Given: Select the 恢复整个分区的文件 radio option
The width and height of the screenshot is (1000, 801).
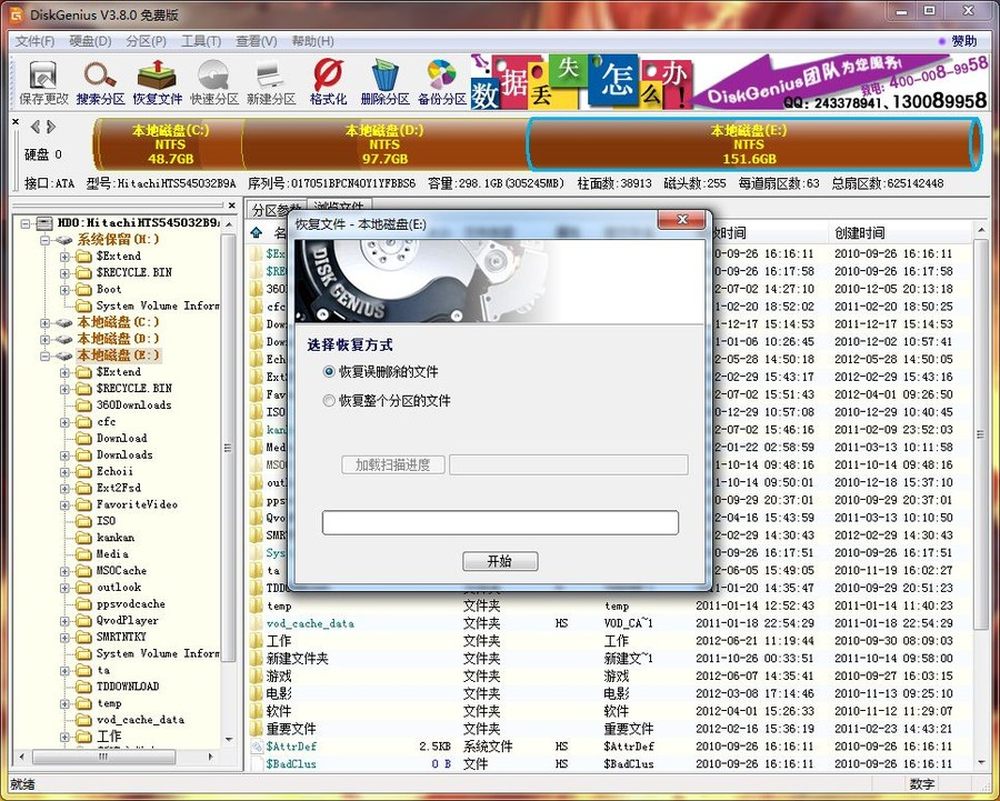Looking at the screenshot, I should 329,401.
